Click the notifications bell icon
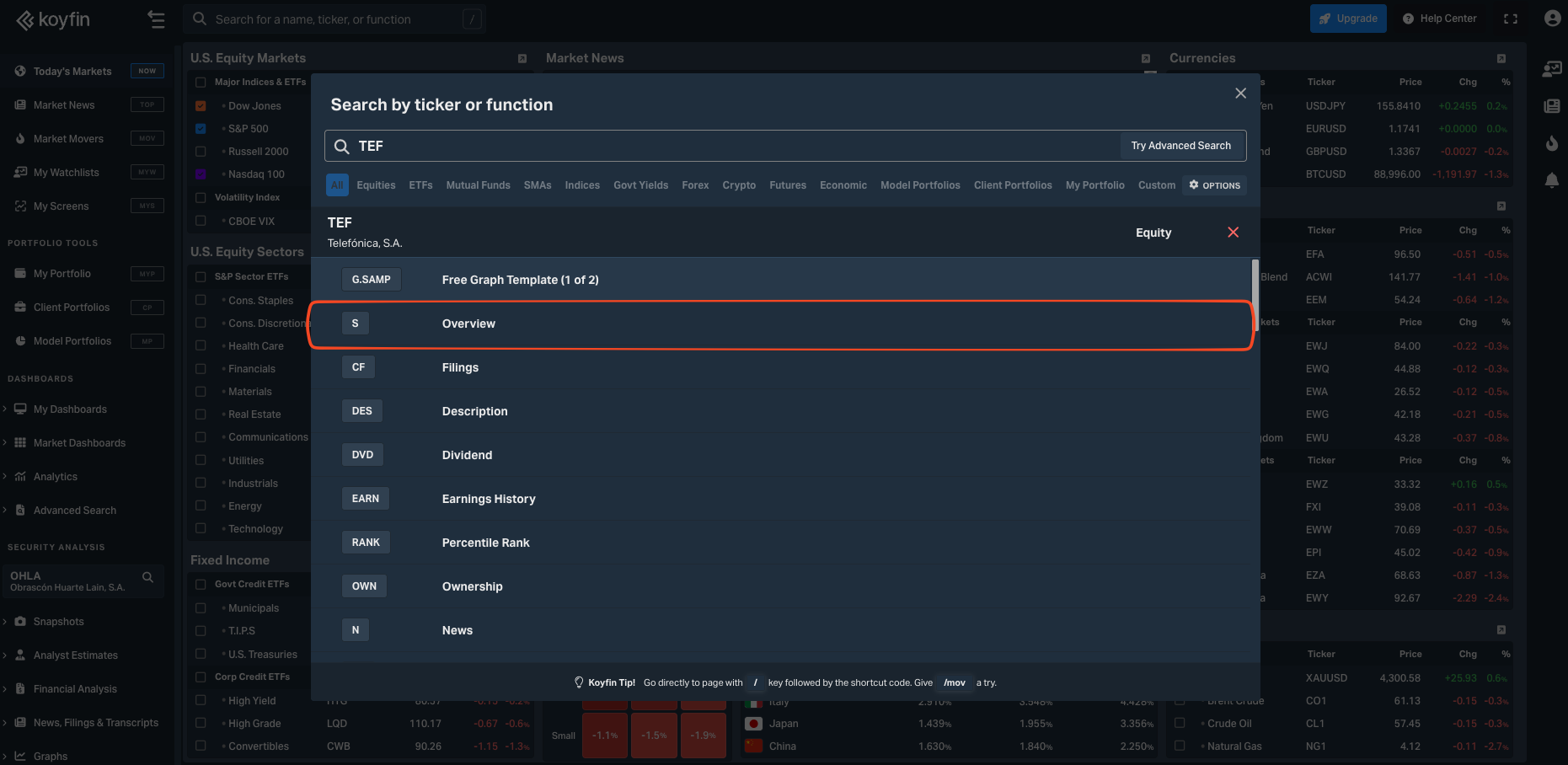 pyautogui.click(x=1551, y=180)
